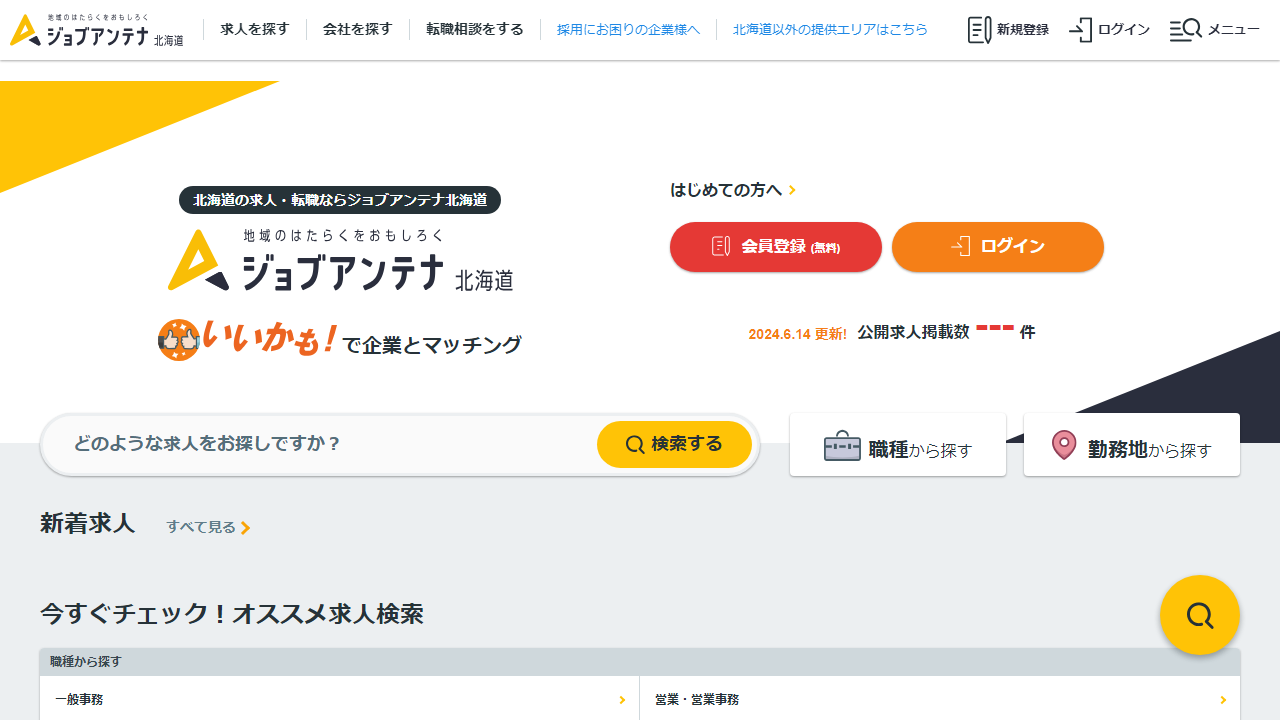This screenshot has height=720, width=1280.
Task: Click the yellow 検索する button
Action: point(674,444)
